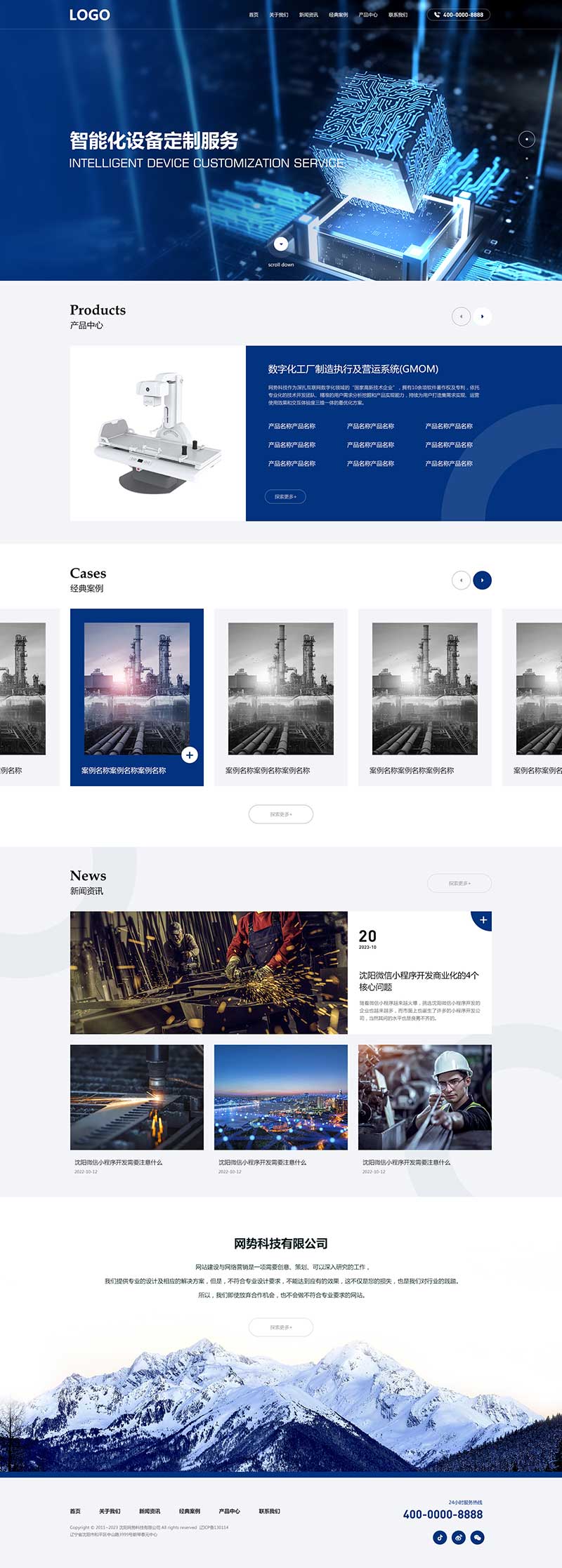The image size is (562, 1568).
Task: Click the Douyin (TikTok) icon in footer
Action: [x=440, y=1537]
